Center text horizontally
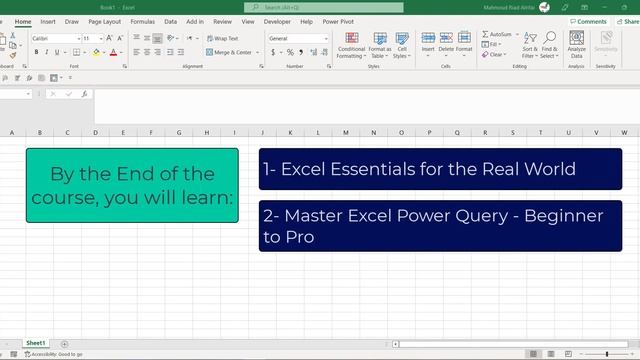Screen dimensions: 640x360 tap(147, 52)
